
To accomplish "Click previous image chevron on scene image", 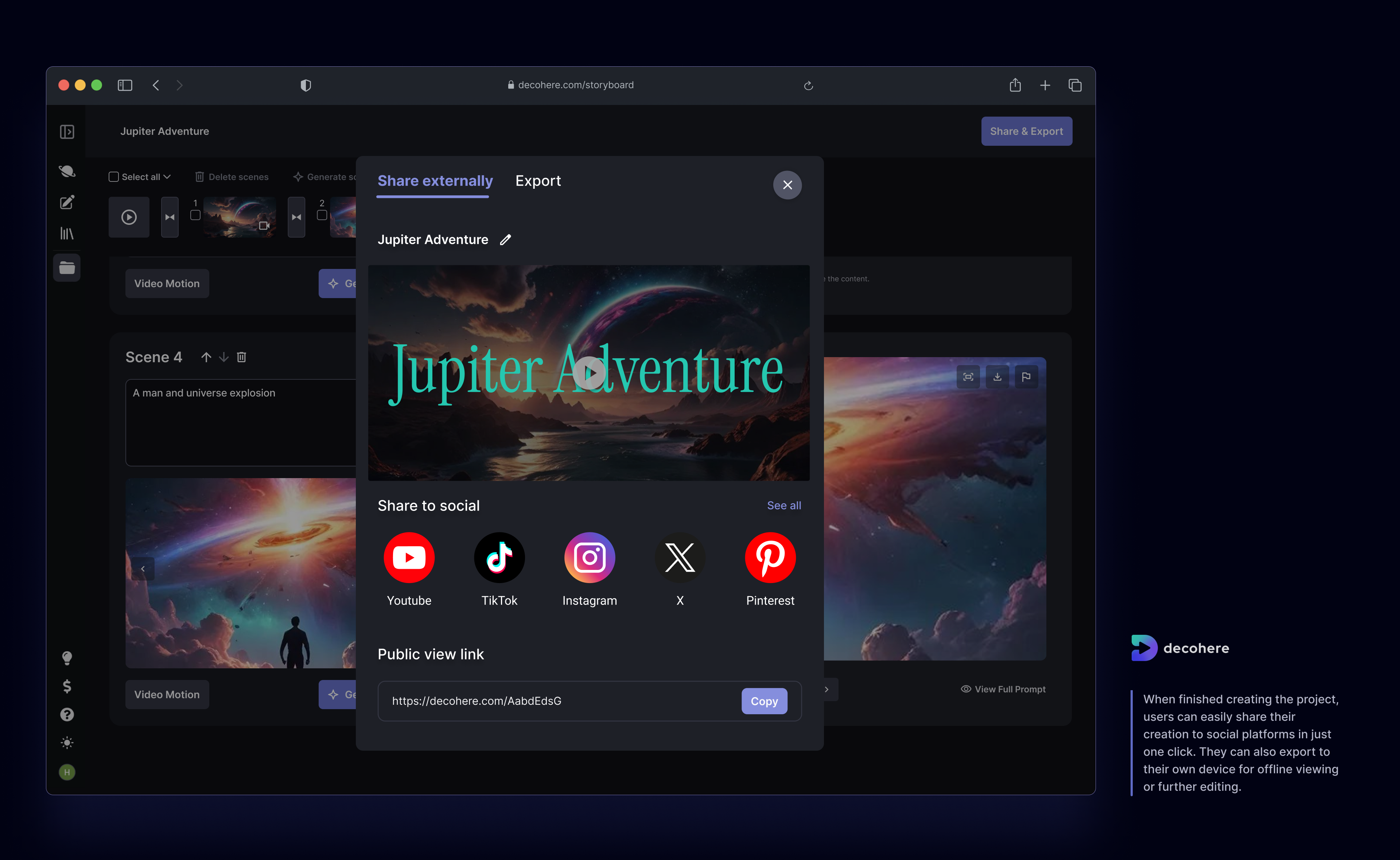I will pyautogui.click(x=143, y=569).
